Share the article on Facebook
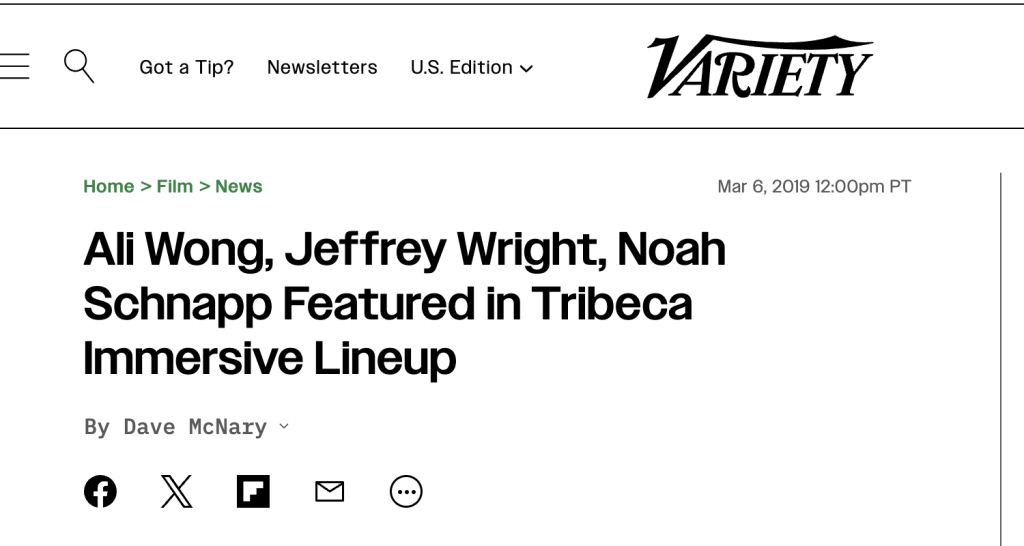This screenshot has width=1024, height=546. pos(100,491)
